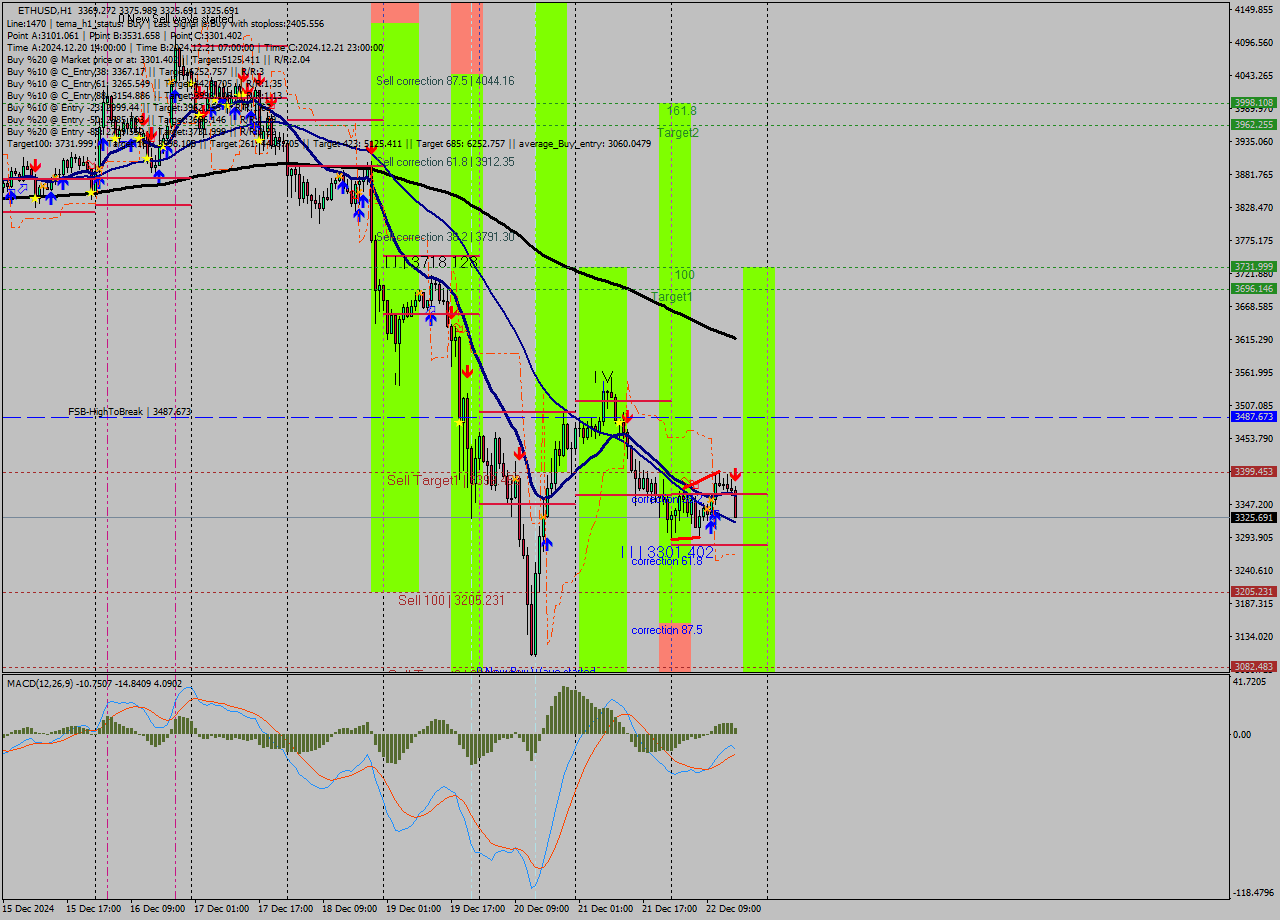Viewport: 1280px width, 920px height.
Task: Click the 'Sell 100 | 3205.231' label
Action: pyautogui.click(x=451, y=600)
